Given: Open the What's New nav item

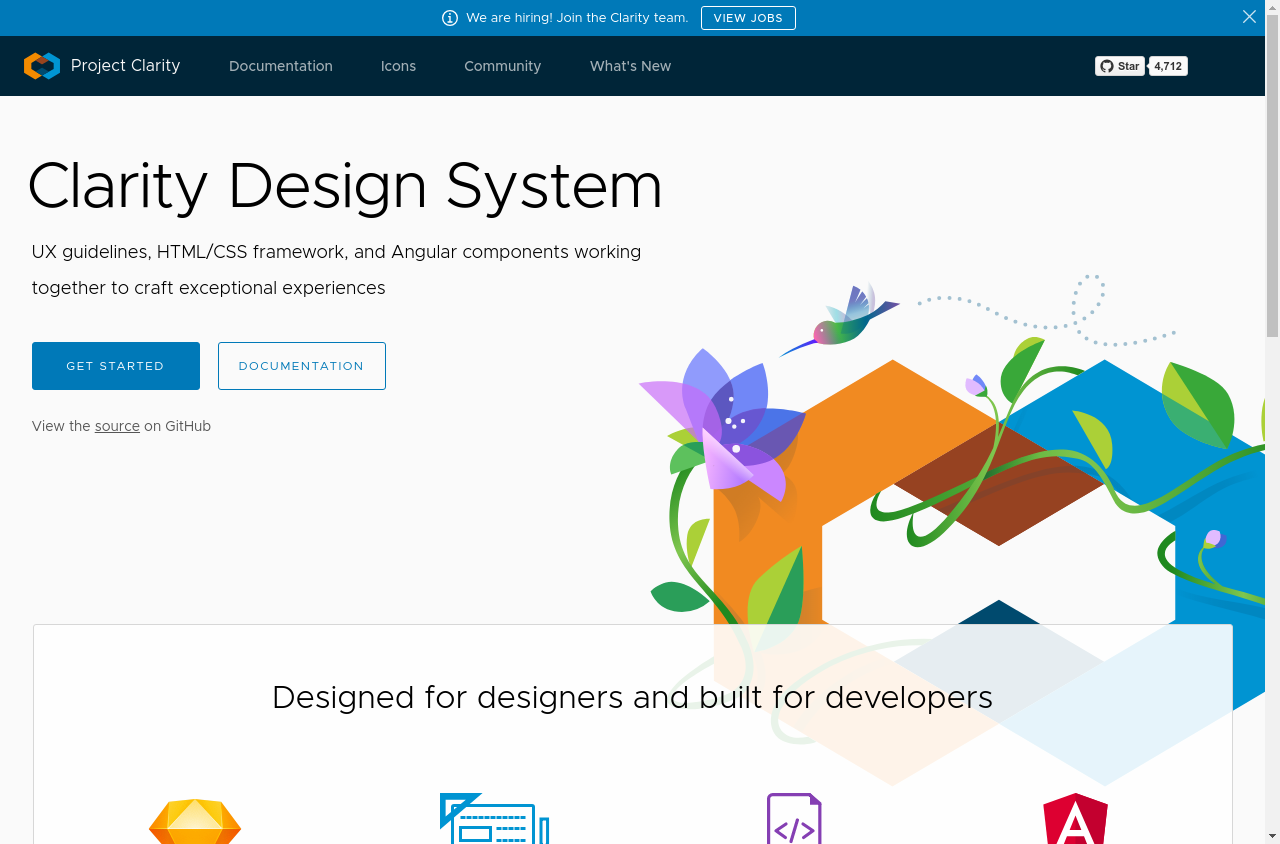Looking at the screenshot, I should tap(630, 66).
